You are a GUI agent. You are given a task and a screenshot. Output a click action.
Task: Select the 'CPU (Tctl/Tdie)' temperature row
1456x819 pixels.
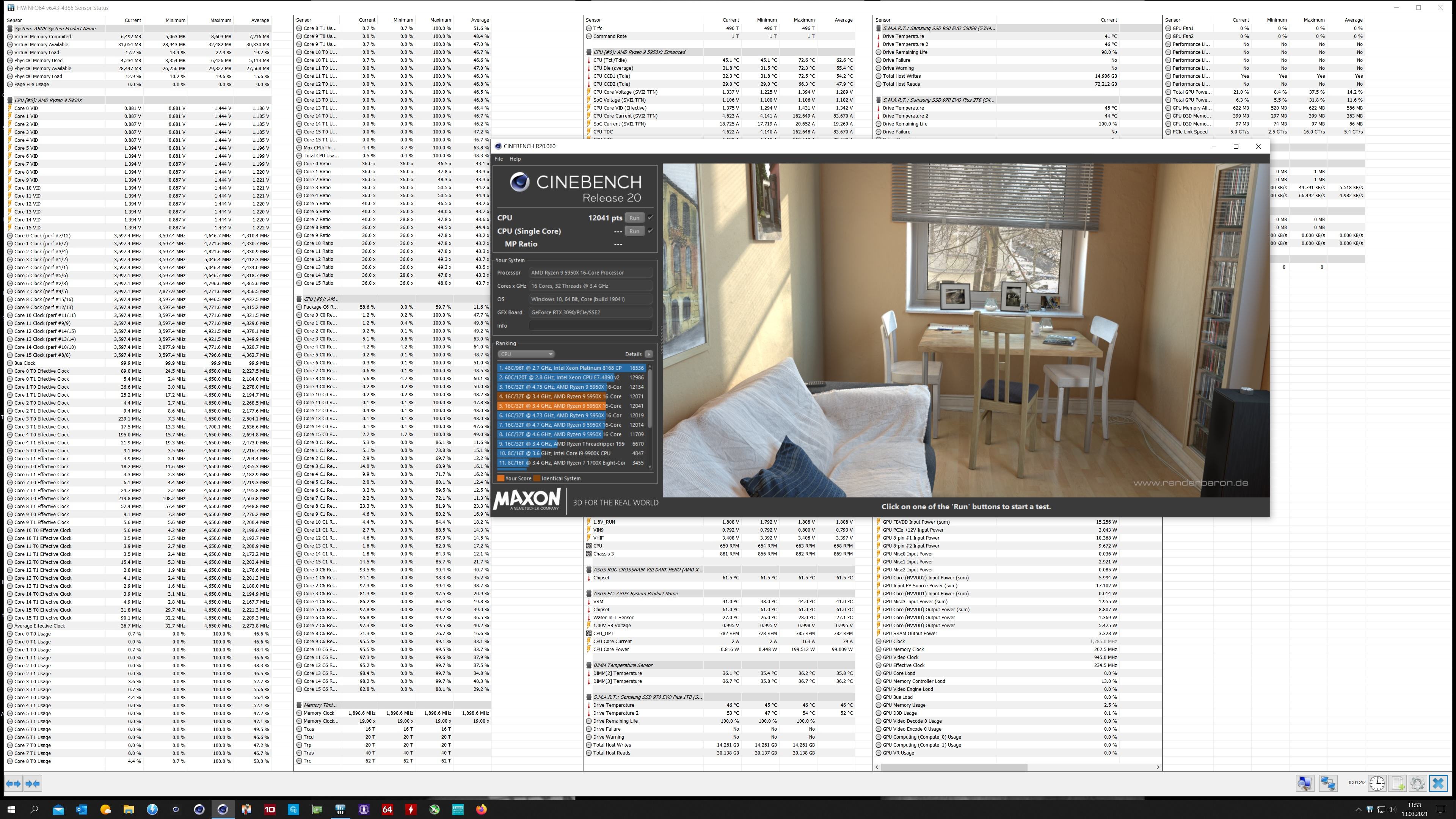click(x=720, y=60)
